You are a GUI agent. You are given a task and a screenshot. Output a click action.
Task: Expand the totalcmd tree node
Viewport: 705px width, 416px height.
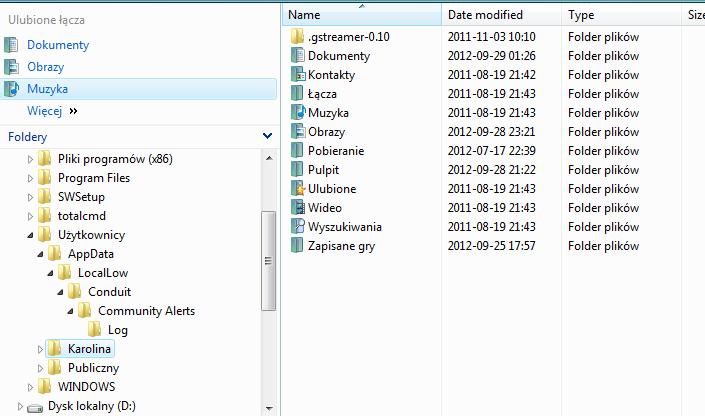pos(30,216)
